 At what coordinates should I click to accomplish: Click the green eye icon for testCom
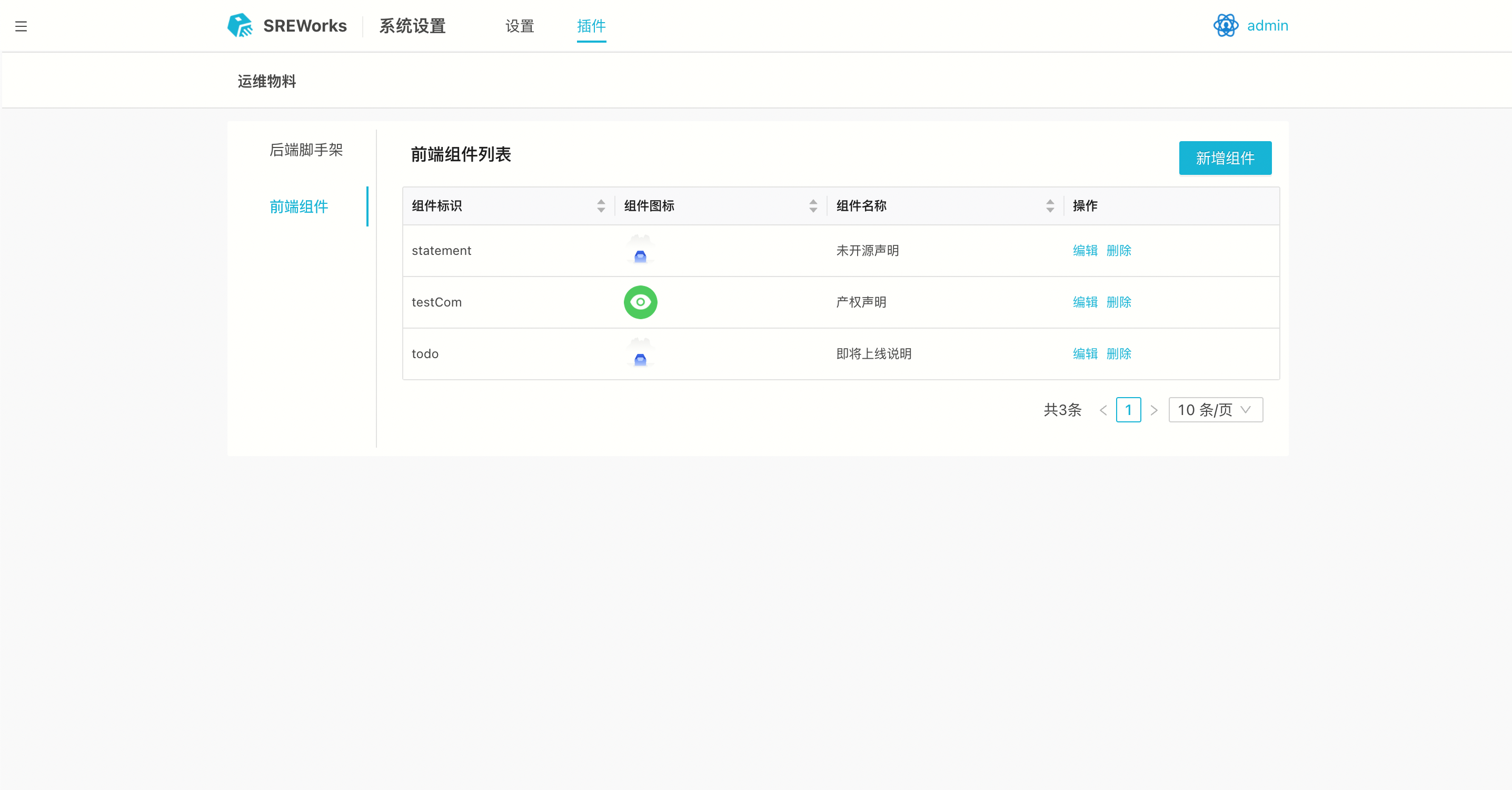640,302
